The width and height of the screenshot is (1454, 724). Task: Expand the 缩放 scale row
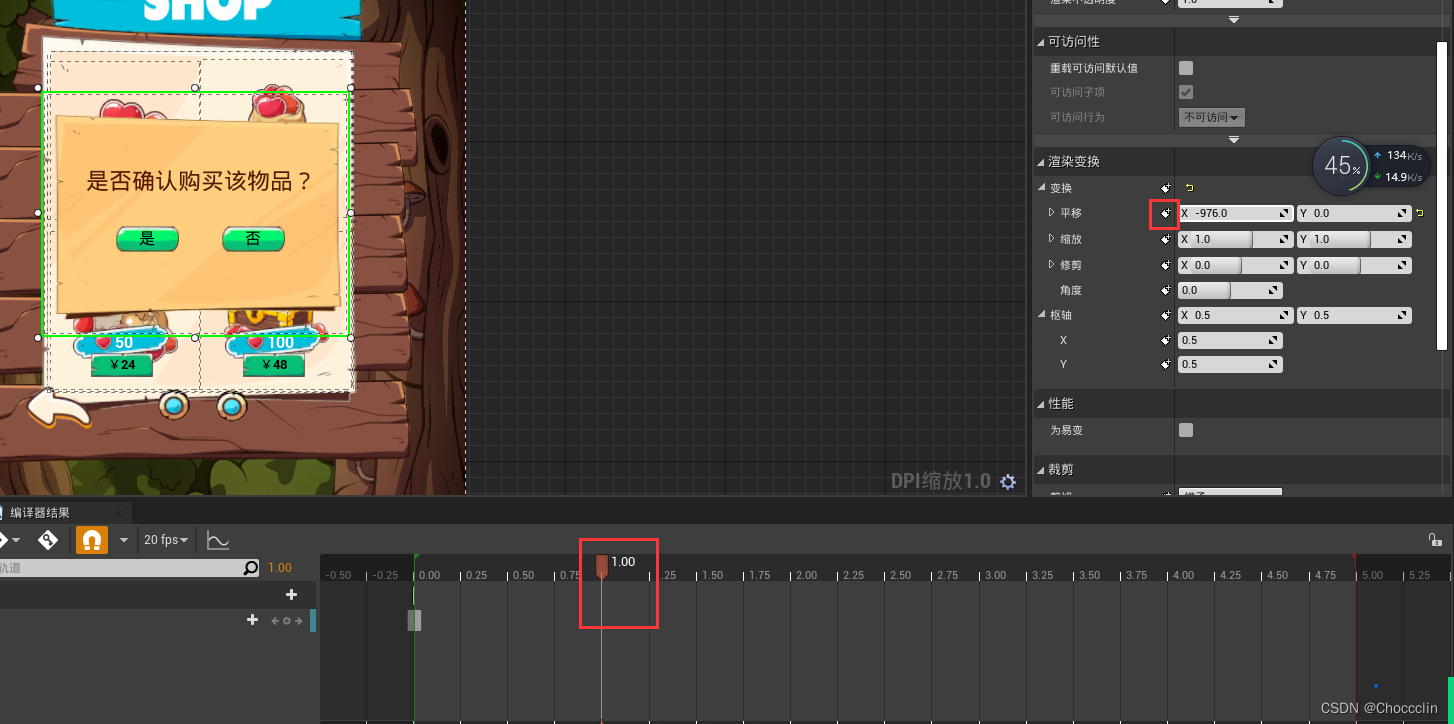tap(1051, 239)
